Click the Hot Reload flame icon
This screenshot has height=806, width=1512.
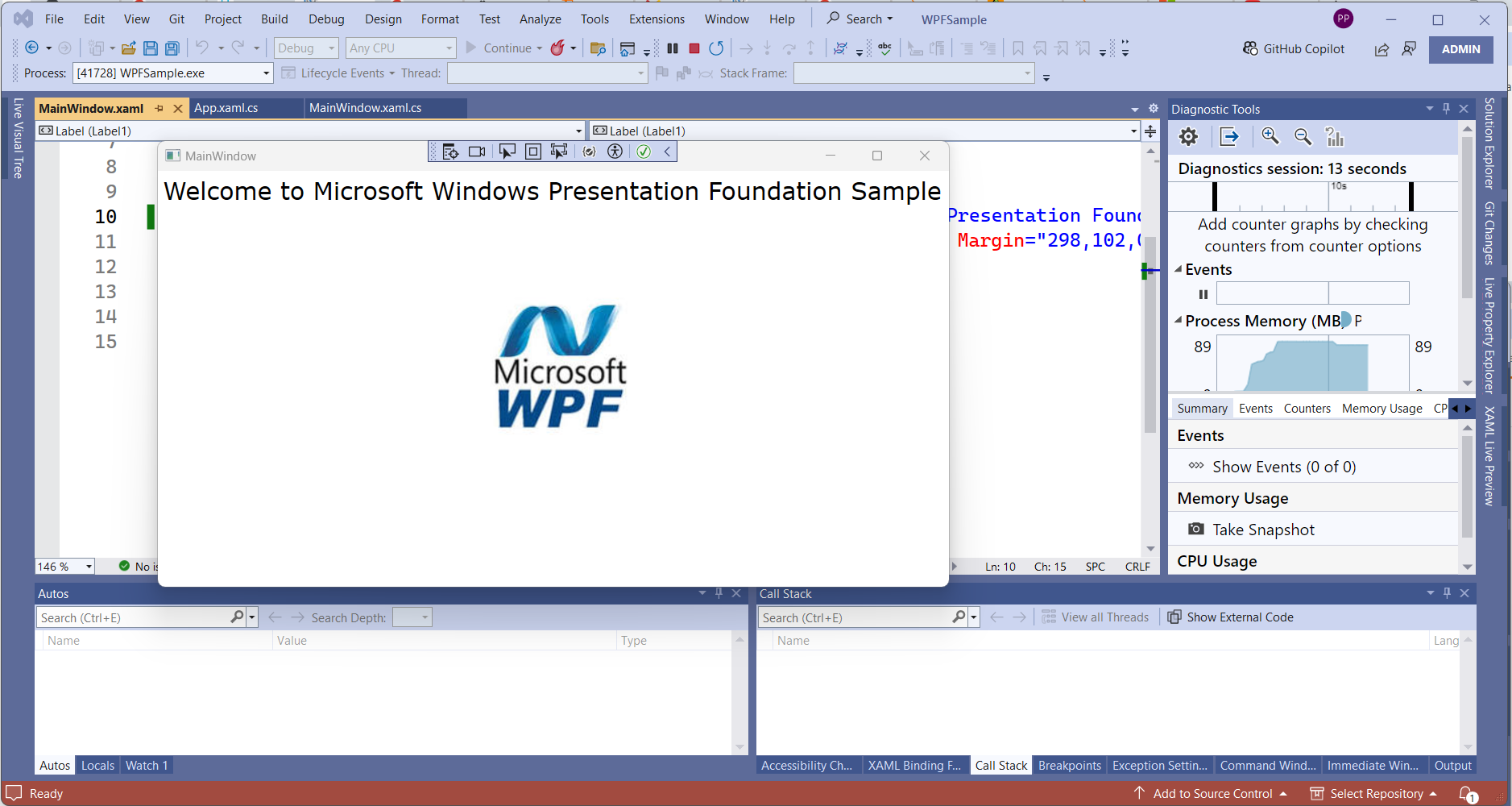coord(557,48)
